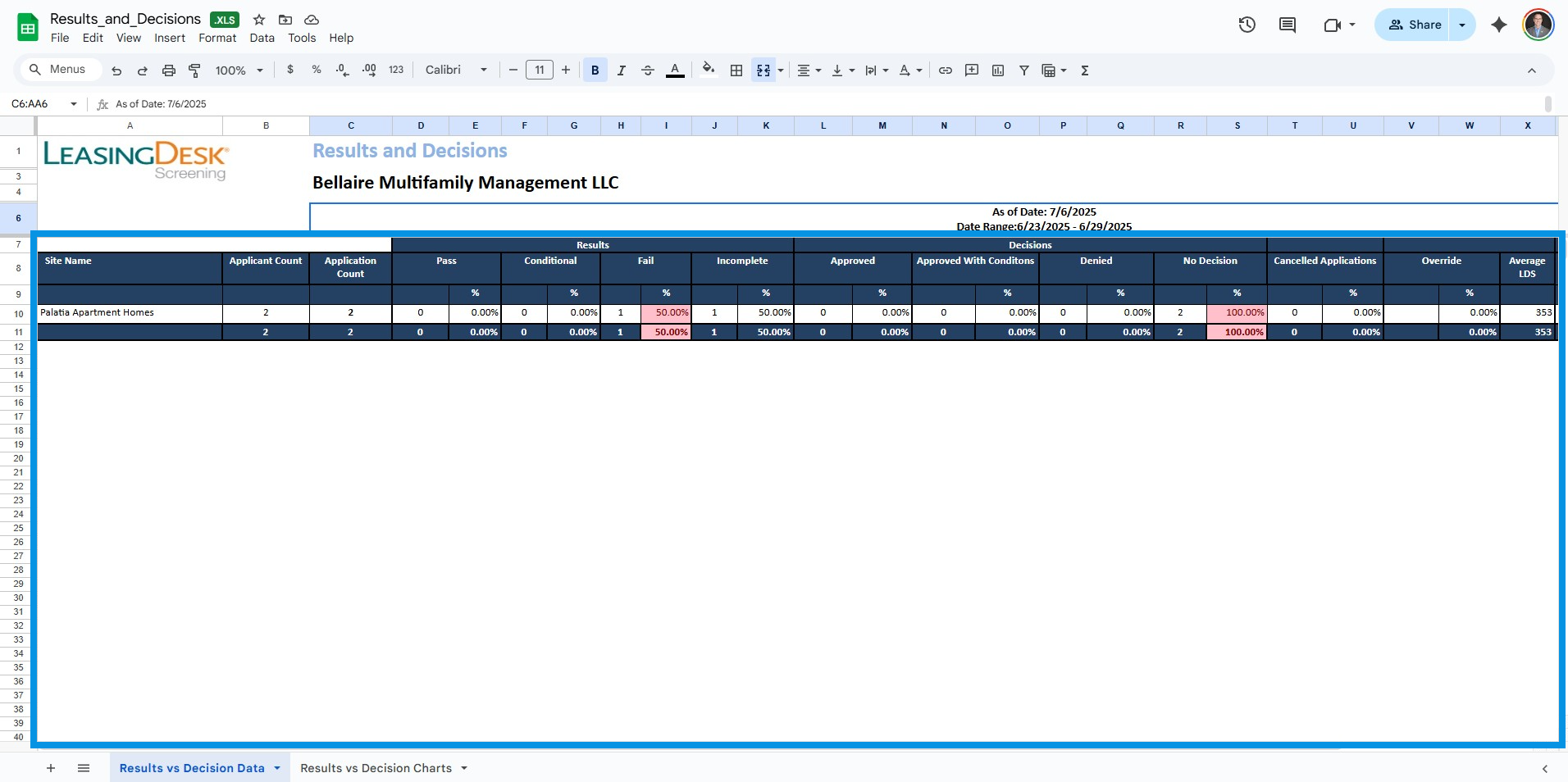Open the Format menu
Screen dimensions: 1568x782
(x=217, y=38)
